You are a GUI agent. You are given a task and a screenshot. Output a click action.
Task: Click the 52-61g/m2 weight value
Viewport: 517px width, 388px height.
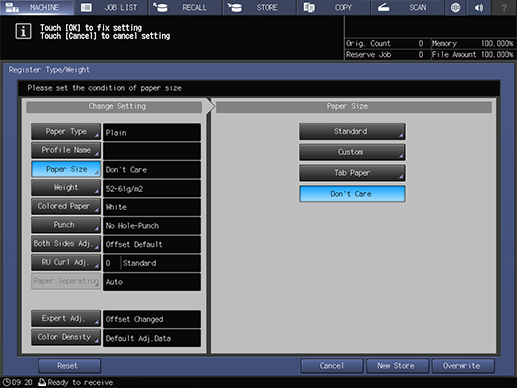(152, 188)
